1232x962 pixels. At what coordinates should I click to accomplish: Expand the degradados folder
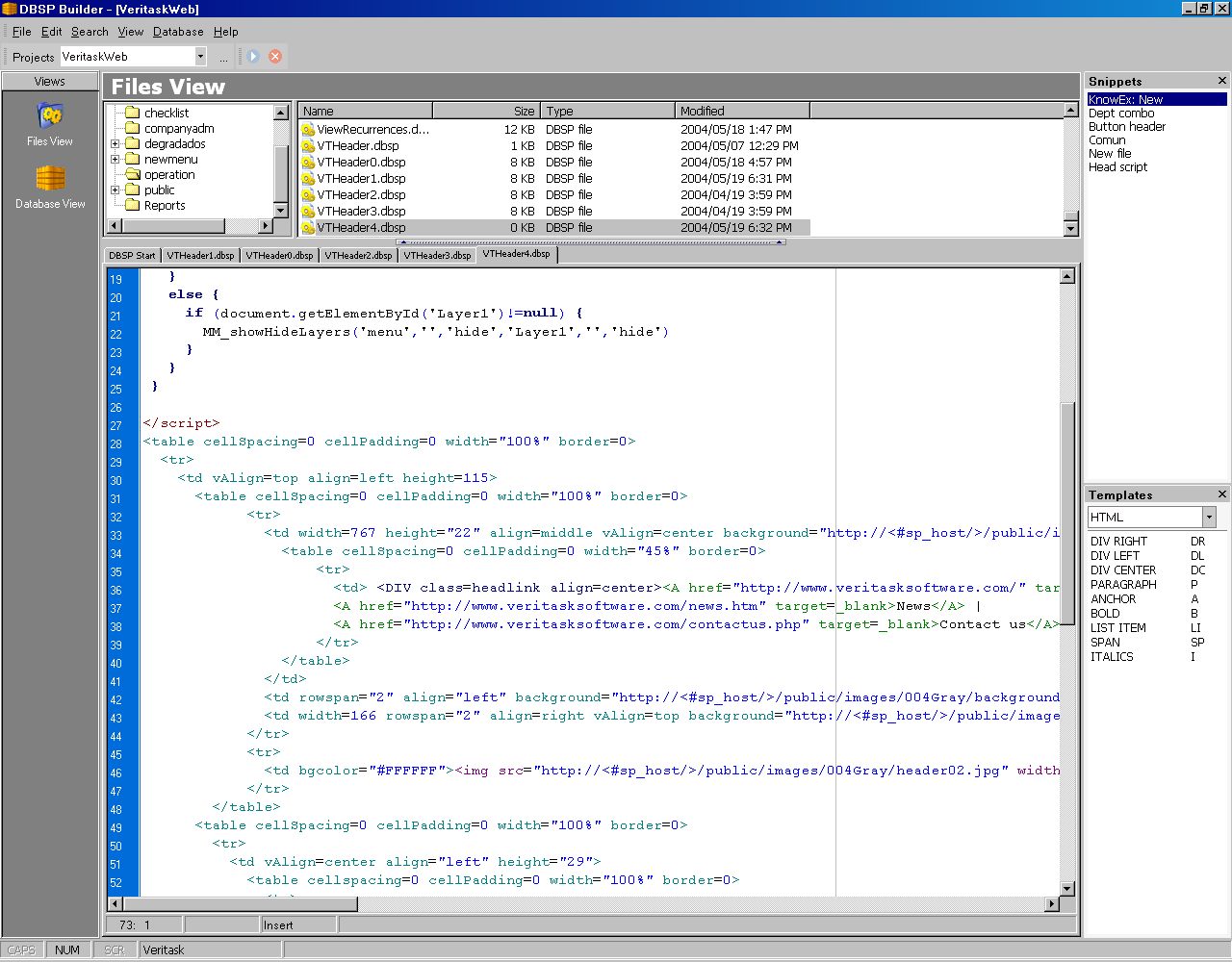tap(115, 144)
